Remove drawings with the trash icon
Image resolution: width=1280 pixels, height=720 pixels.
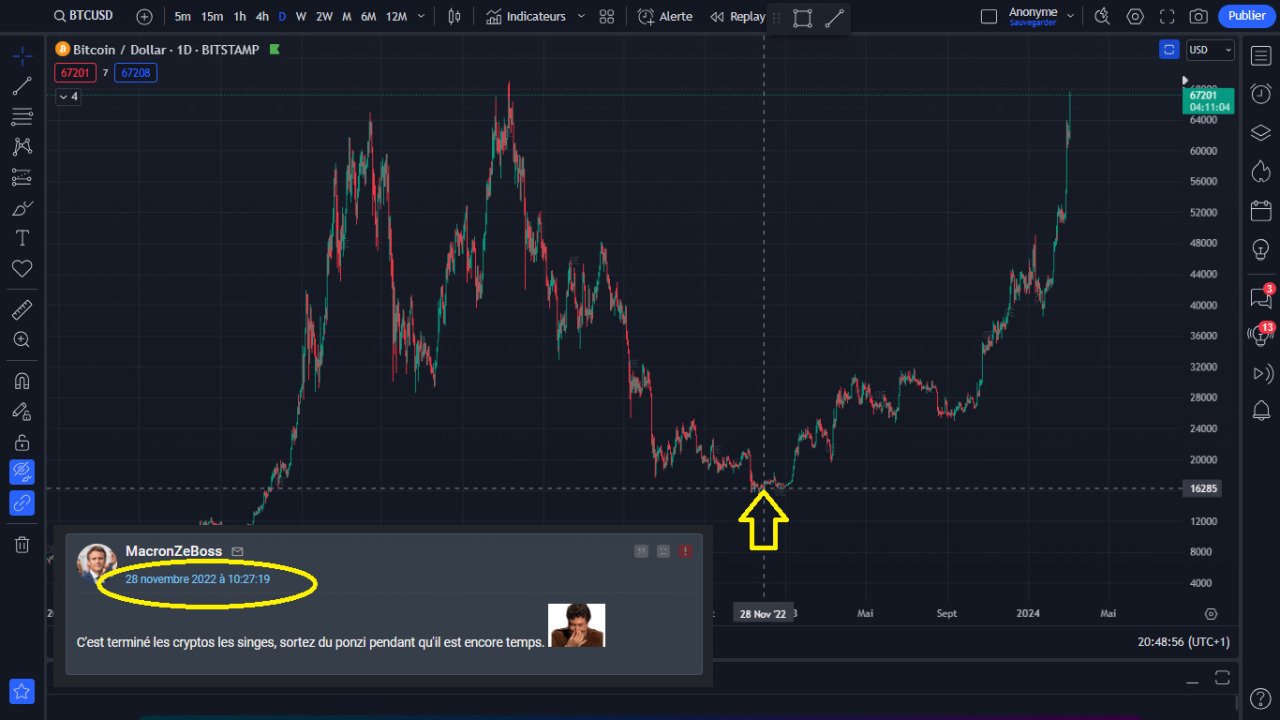pos(22,545)
